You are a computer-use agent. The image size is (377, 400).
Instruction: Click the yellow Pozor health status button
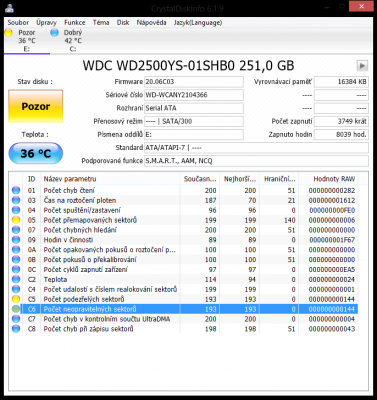pyautogui.click(x=36, y=106)
